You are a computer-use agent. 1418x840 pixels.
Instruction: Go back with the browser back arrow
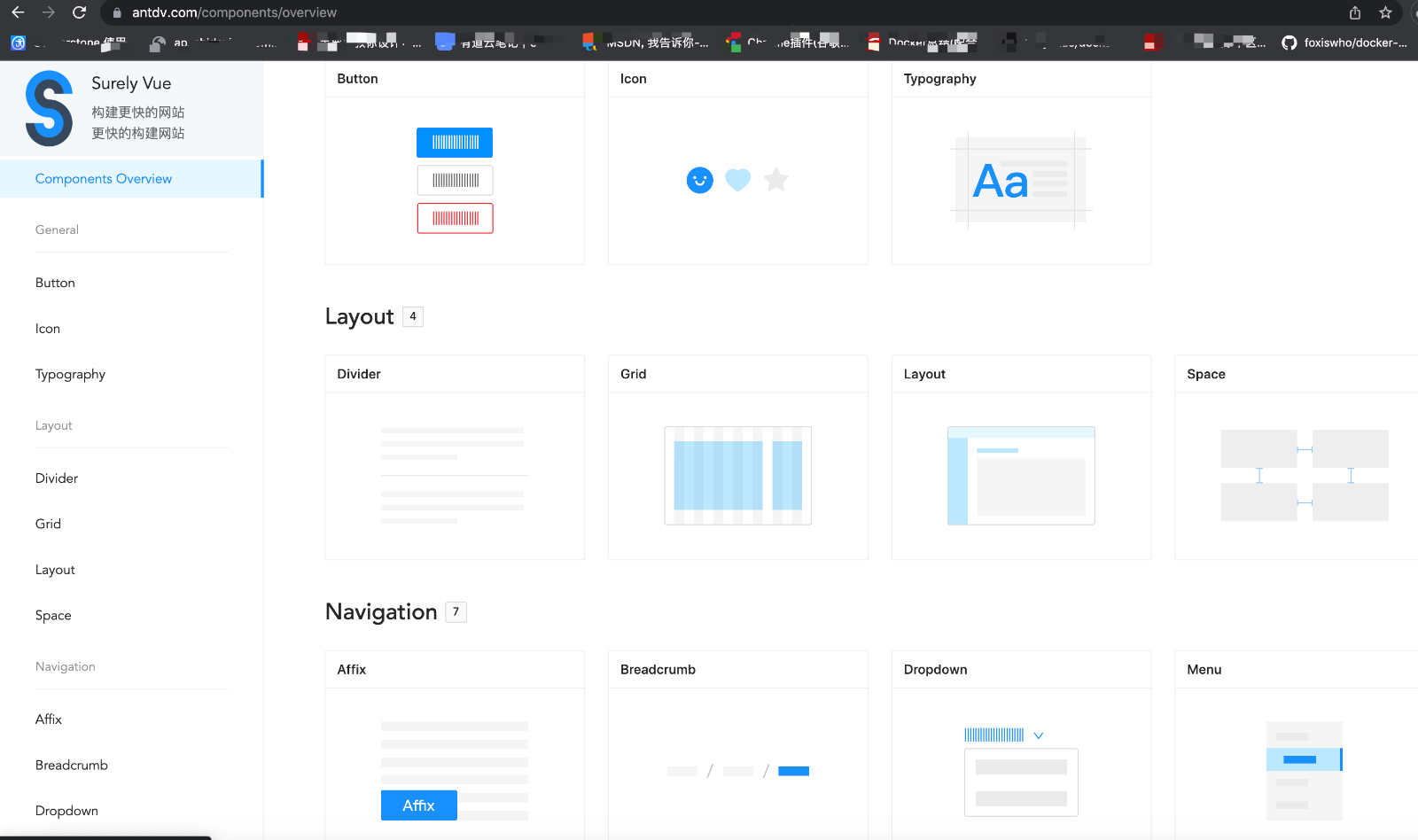pyautogui.click(x=18, y=12)
